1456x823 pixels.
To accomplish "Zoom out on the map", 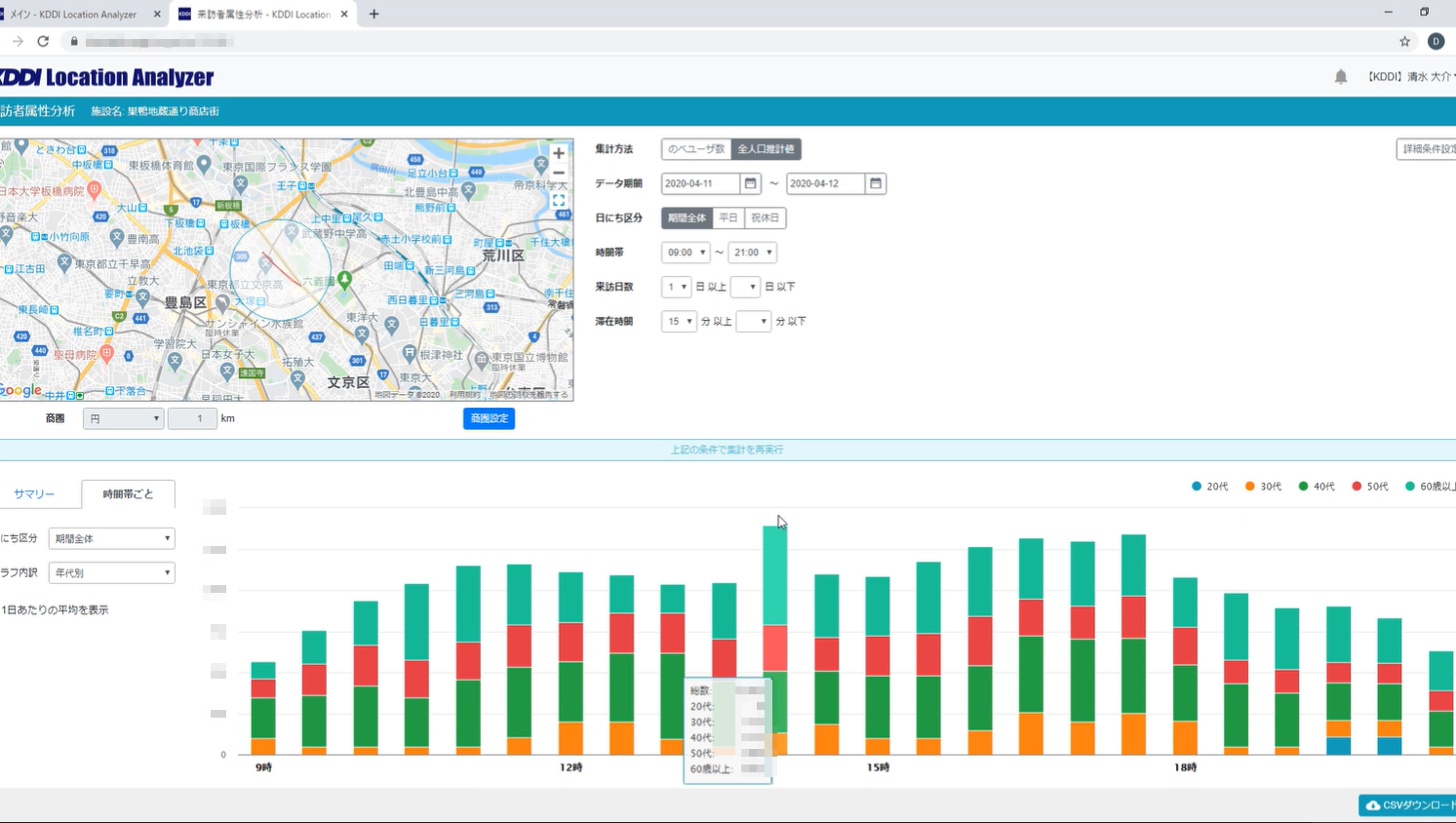I will coord(559,173).
